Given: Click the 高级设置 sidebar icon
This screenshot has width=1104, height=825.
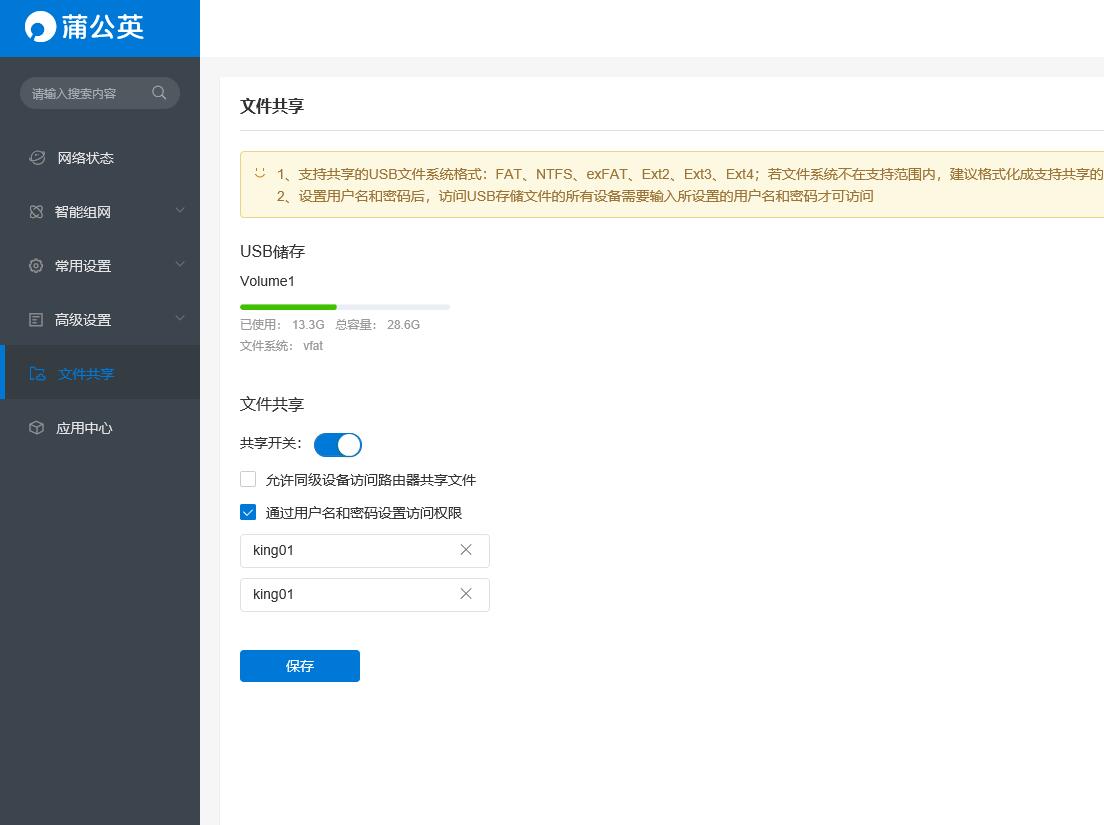Looking at the screenshot, I should 37,319.
